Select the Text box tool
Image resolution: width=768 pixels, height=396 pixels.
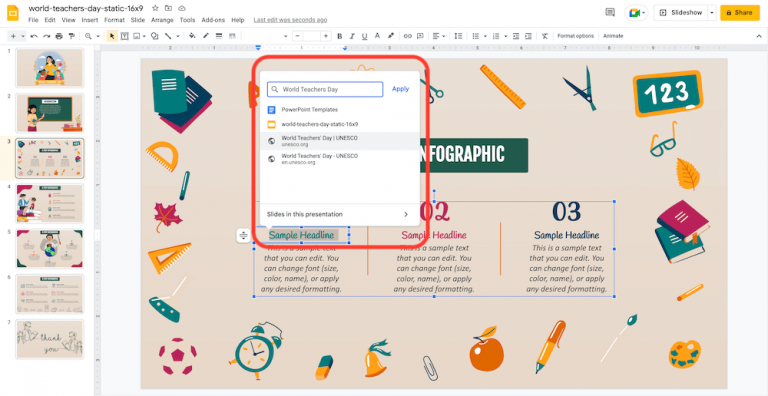124,36
